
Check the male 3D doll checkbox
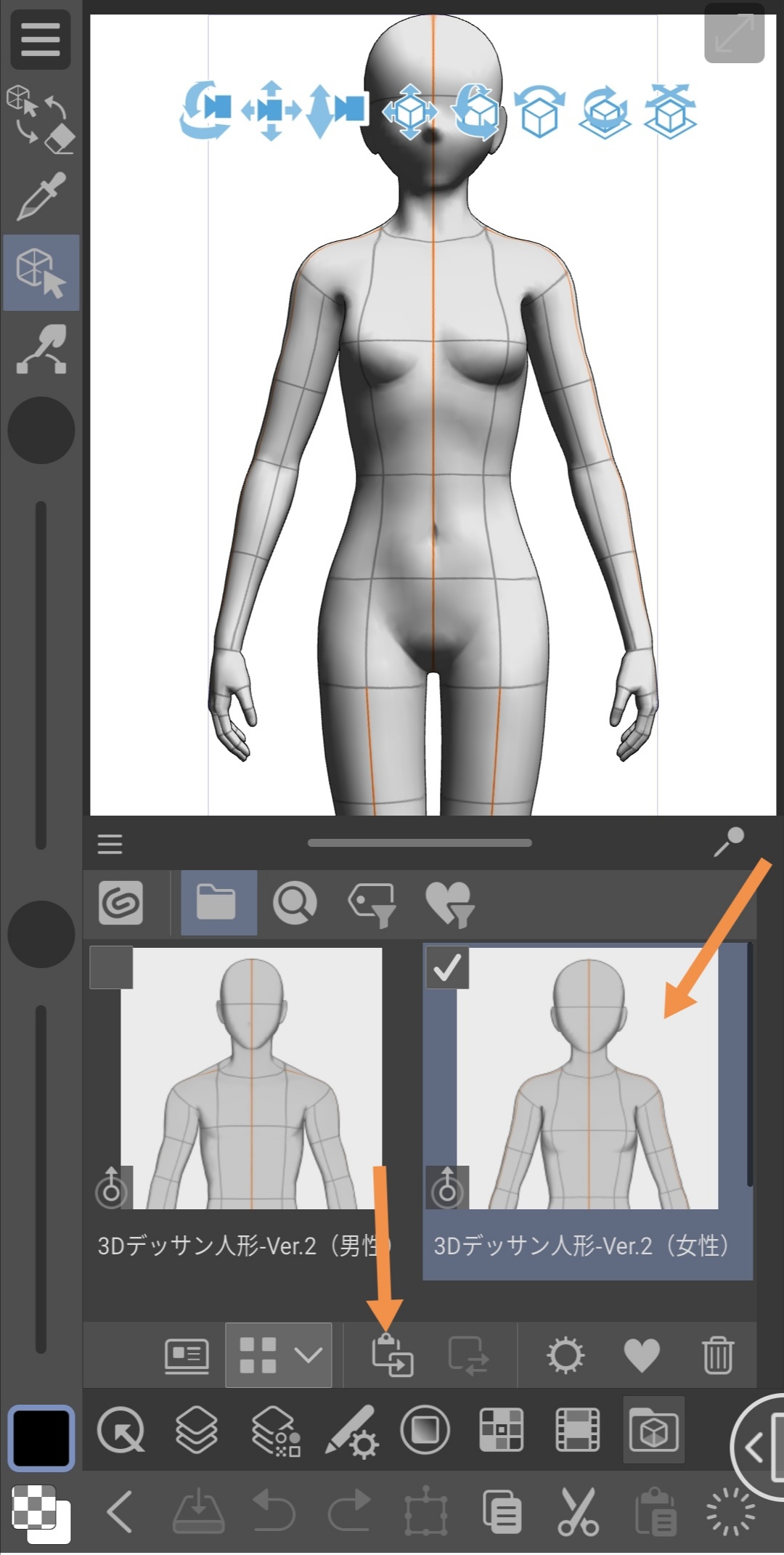pyautogui.click(x=111, y=967)
